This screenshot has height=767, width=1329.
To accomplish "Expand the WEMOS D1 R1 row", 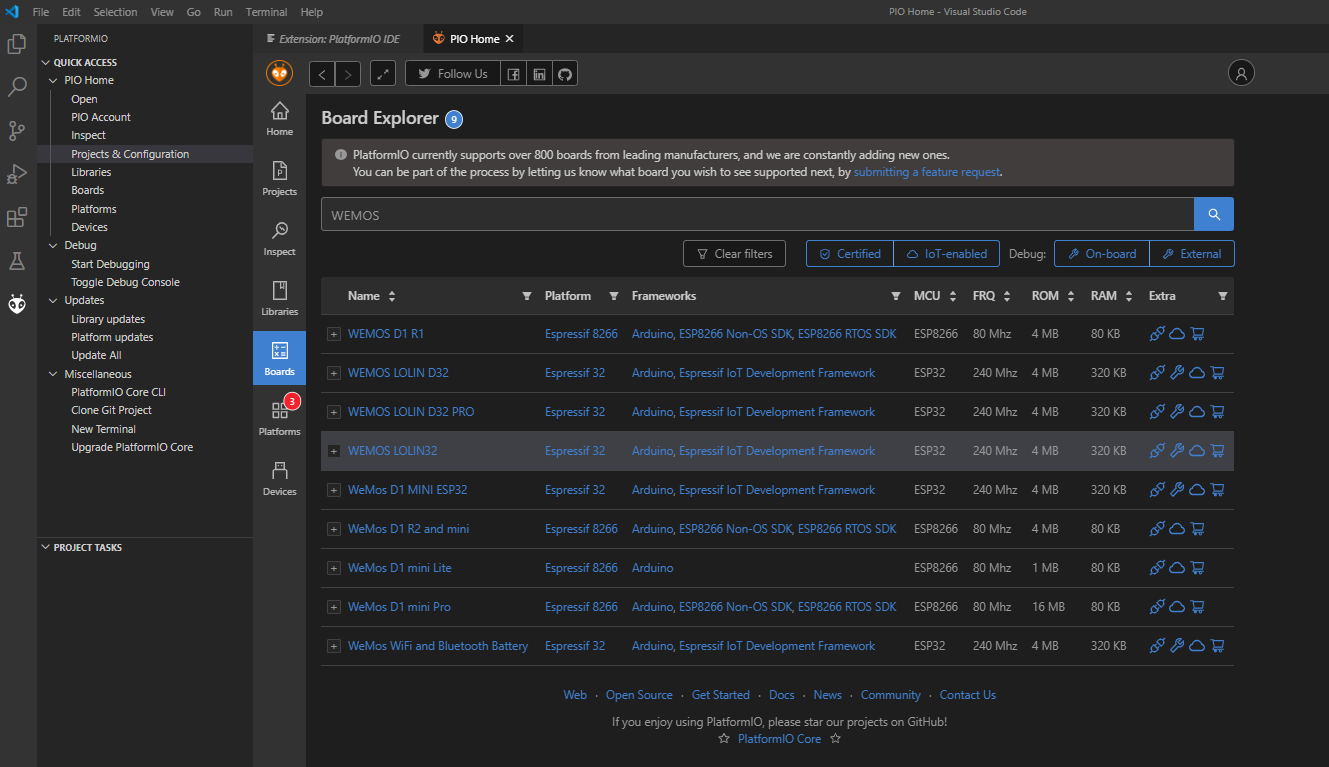I will click(334, 334).
